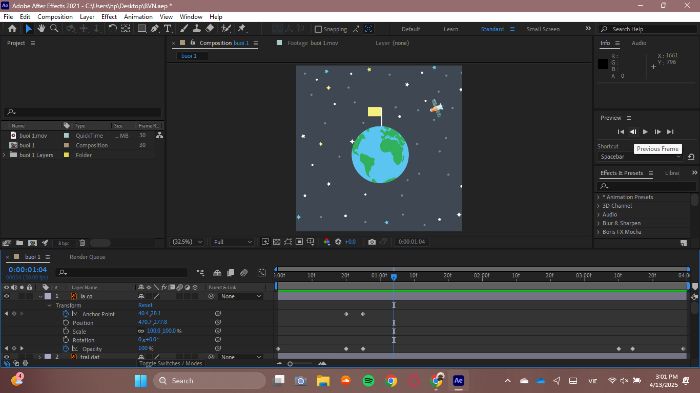Viewport: 700px width, 393px height.
Task: Select the Rotation tool
Action: coord(112,29)
